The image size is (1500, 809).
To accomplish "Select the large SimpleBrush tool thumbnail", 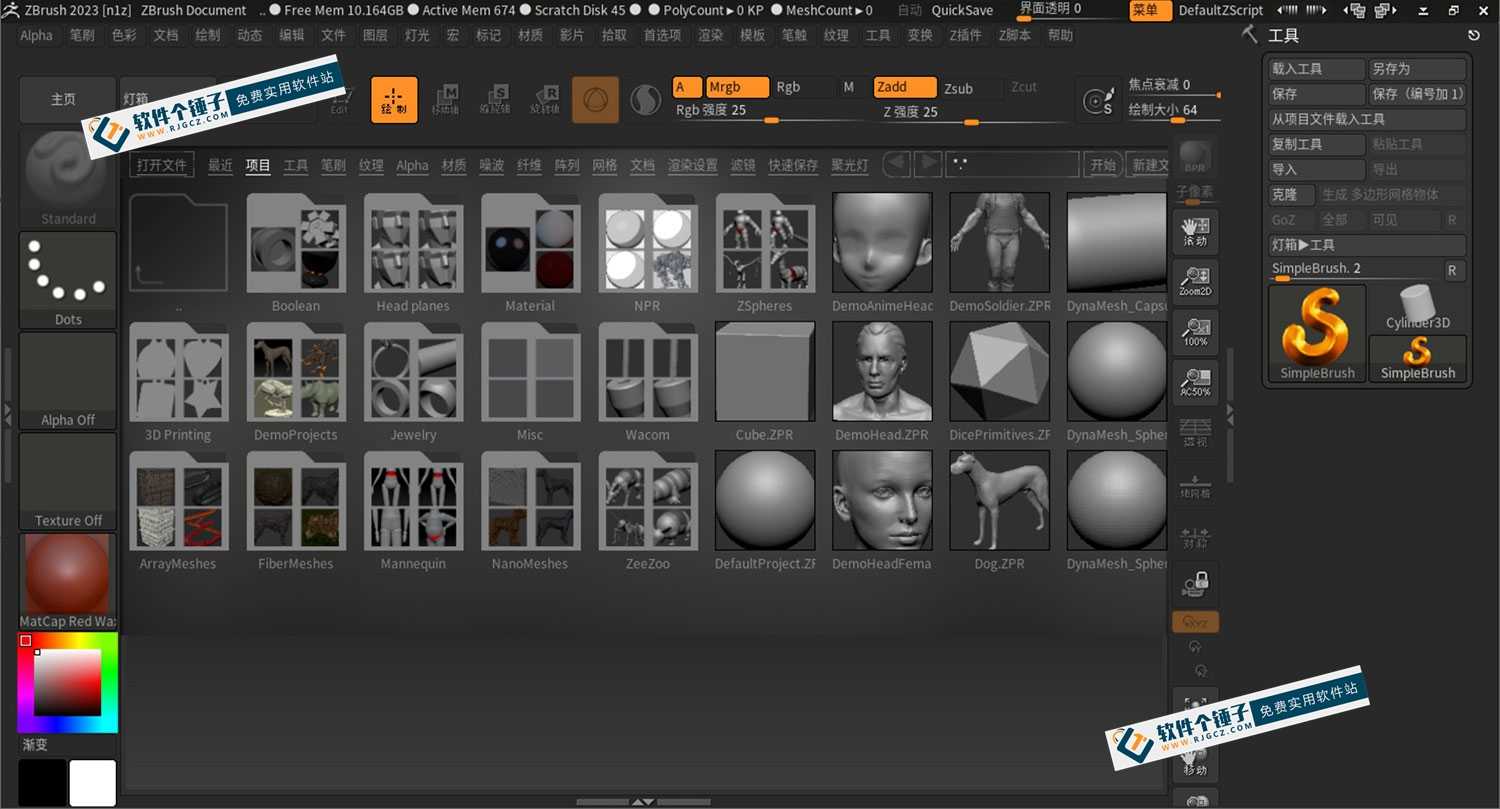I will pos(1317,334).
